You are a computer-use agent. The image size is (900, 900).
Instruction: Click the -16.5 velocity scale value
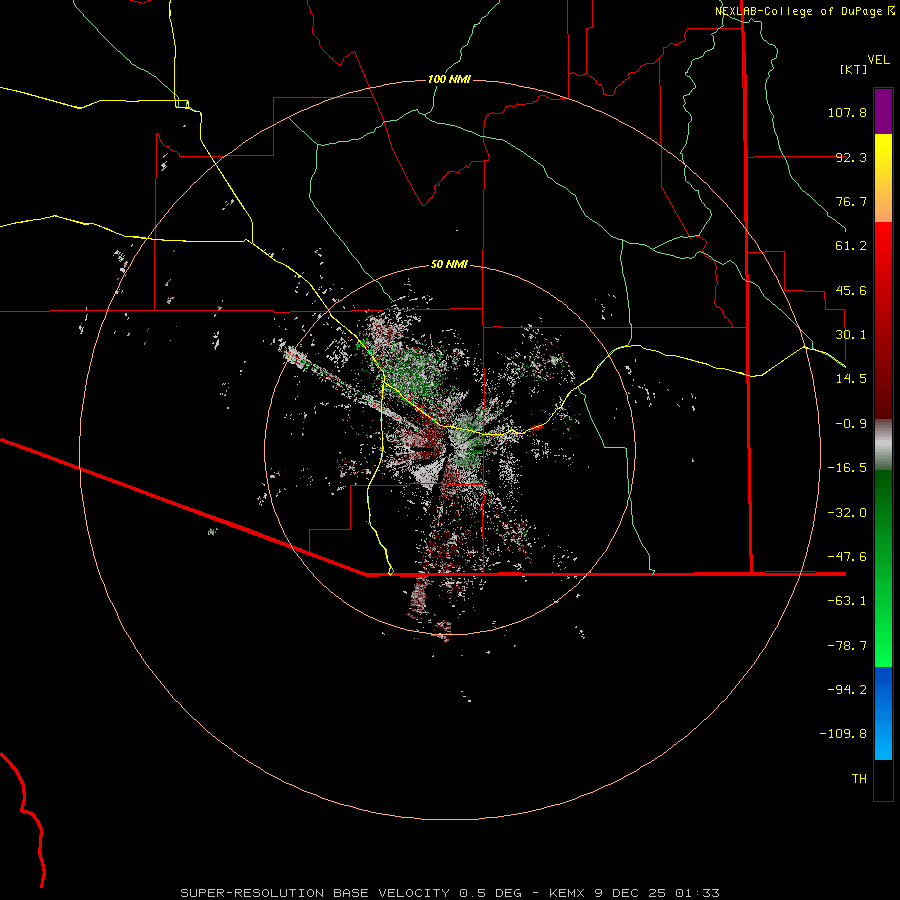(x=847, y=468)
